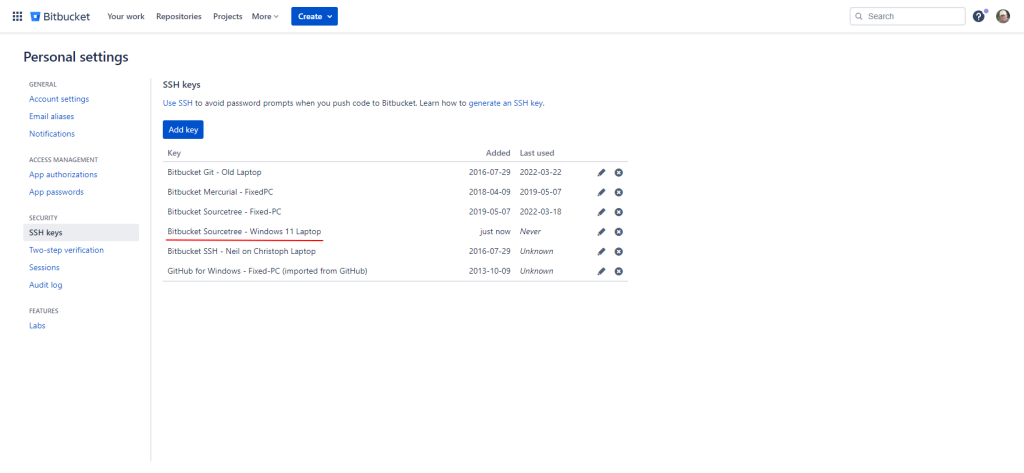Delete the Bitbucket Sourcetree - Fixed-PC key

pyautogui.click(x=619, y=212)
